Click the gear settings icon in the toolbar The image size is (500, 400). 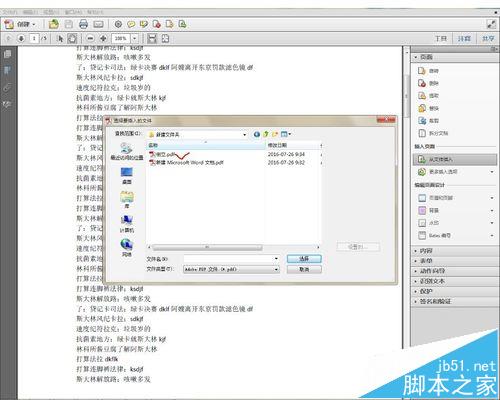pos(118,24)
